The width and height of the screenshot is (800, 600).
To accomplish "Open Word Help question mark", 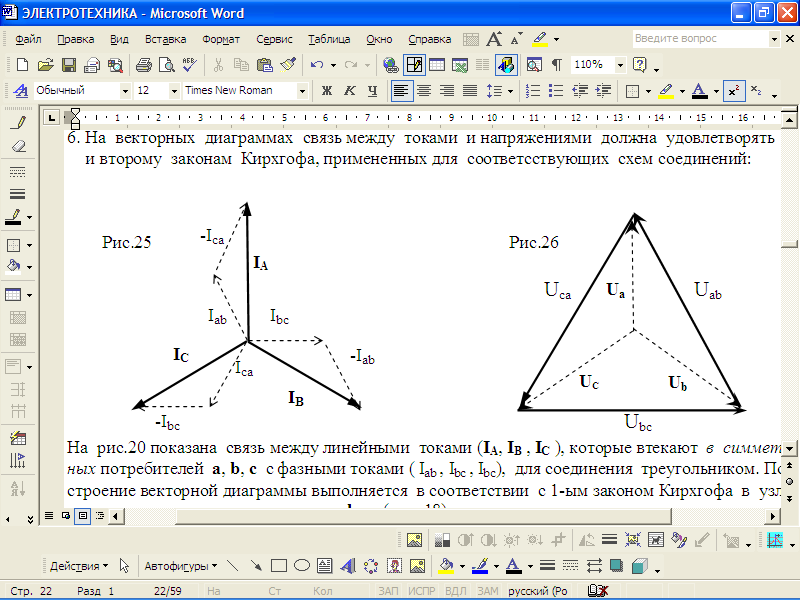I will click(x=639, y=65).
